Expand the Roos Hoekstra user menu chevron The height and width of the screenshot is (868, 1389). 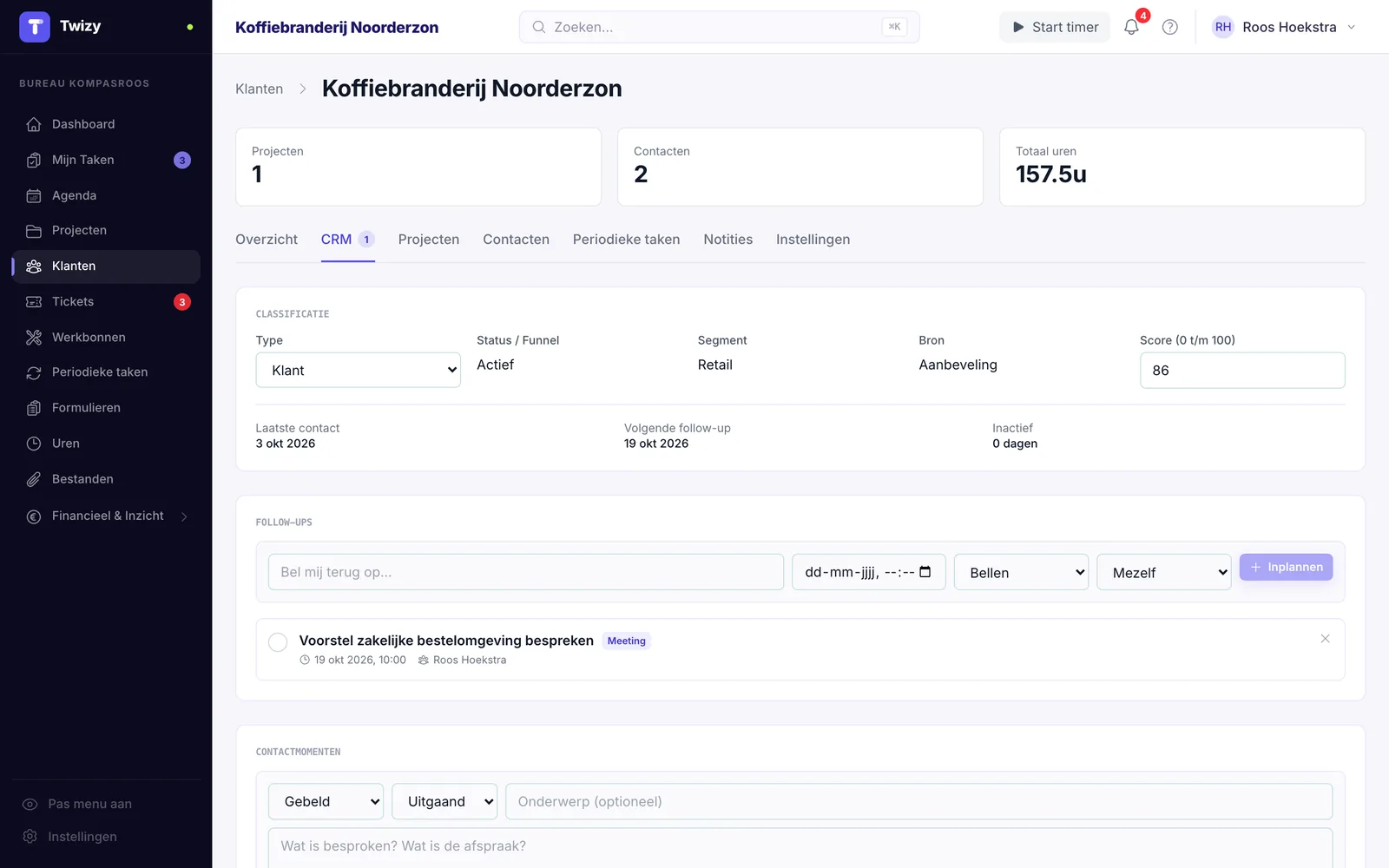pyautogui.click(x=1352, y=27)
